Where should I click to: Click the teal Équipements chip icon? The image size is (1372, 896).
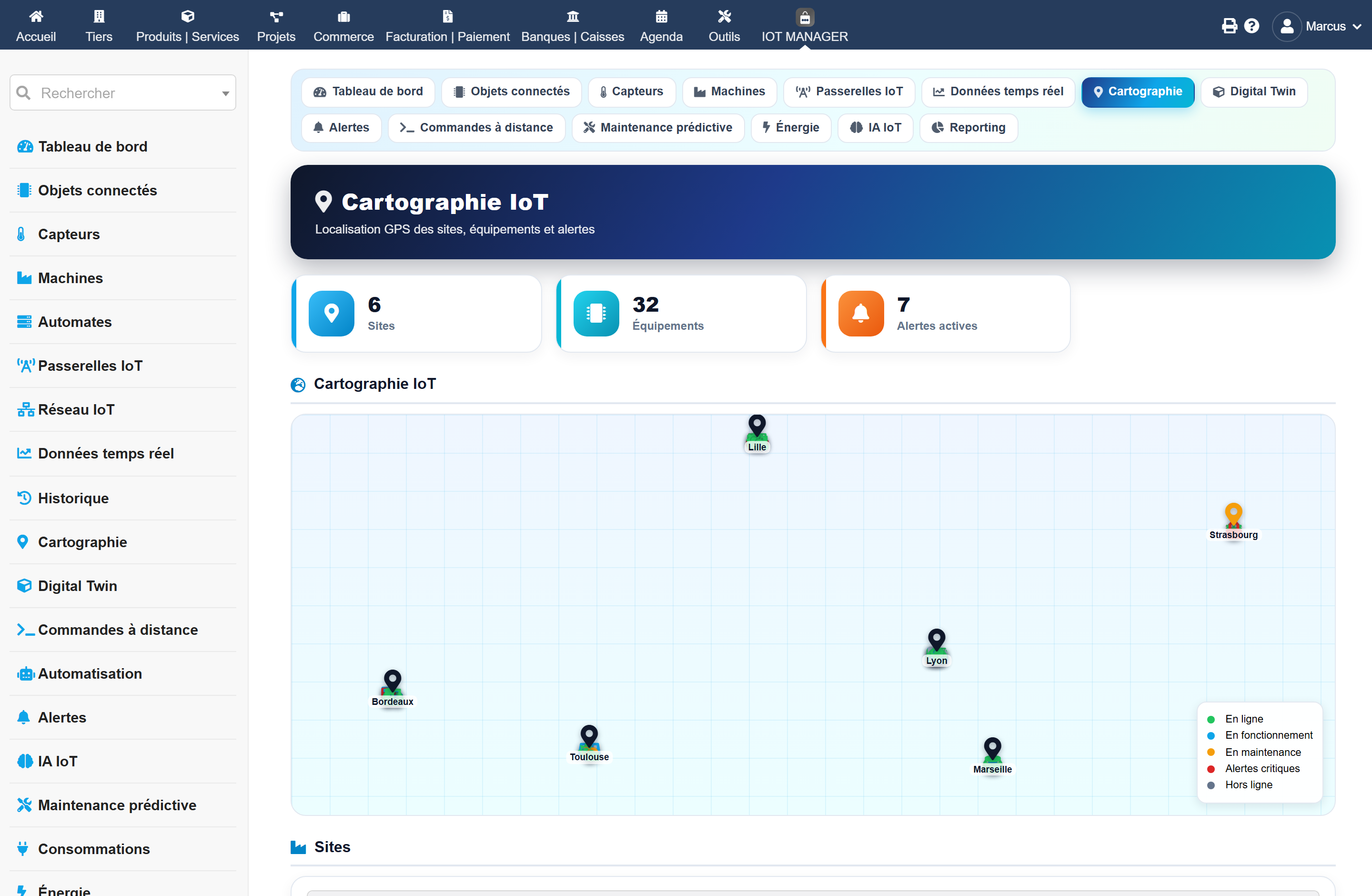(596, 313)
